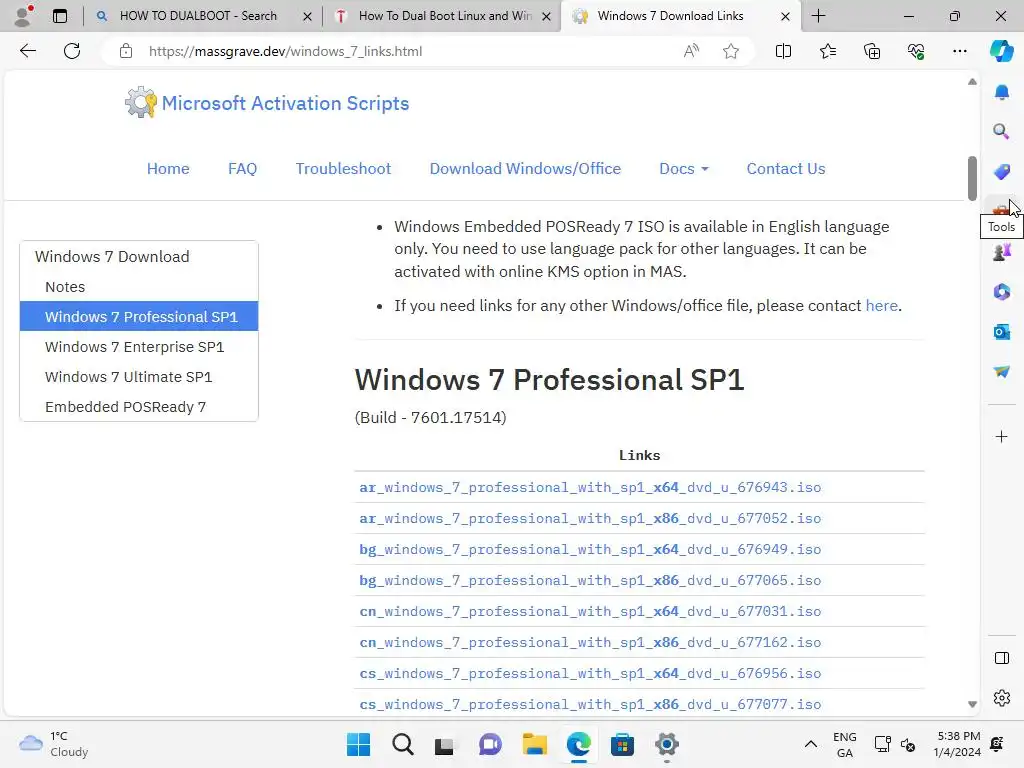Select Windows 7 Professional SP1 side item
1024x768 pixels.
click(x=138, y=317)
